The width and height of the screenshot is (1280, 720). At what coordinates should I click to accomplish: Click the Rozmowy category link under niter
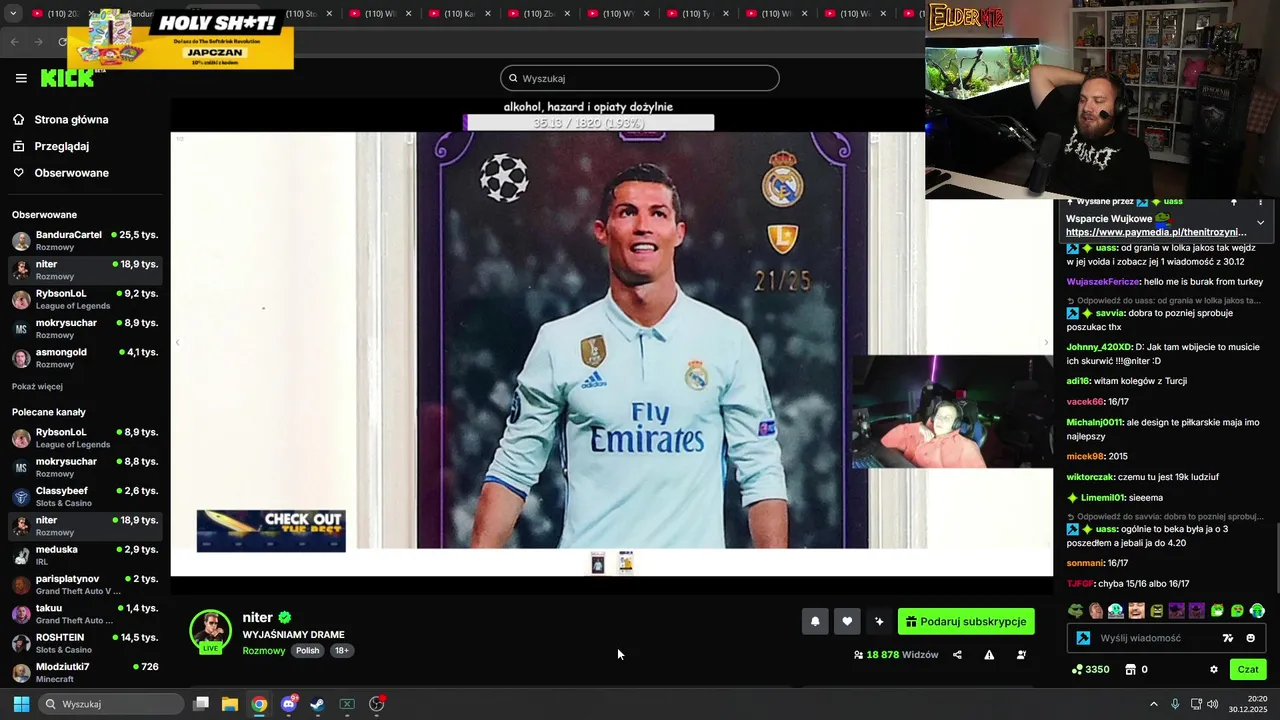tap(264, 651)
